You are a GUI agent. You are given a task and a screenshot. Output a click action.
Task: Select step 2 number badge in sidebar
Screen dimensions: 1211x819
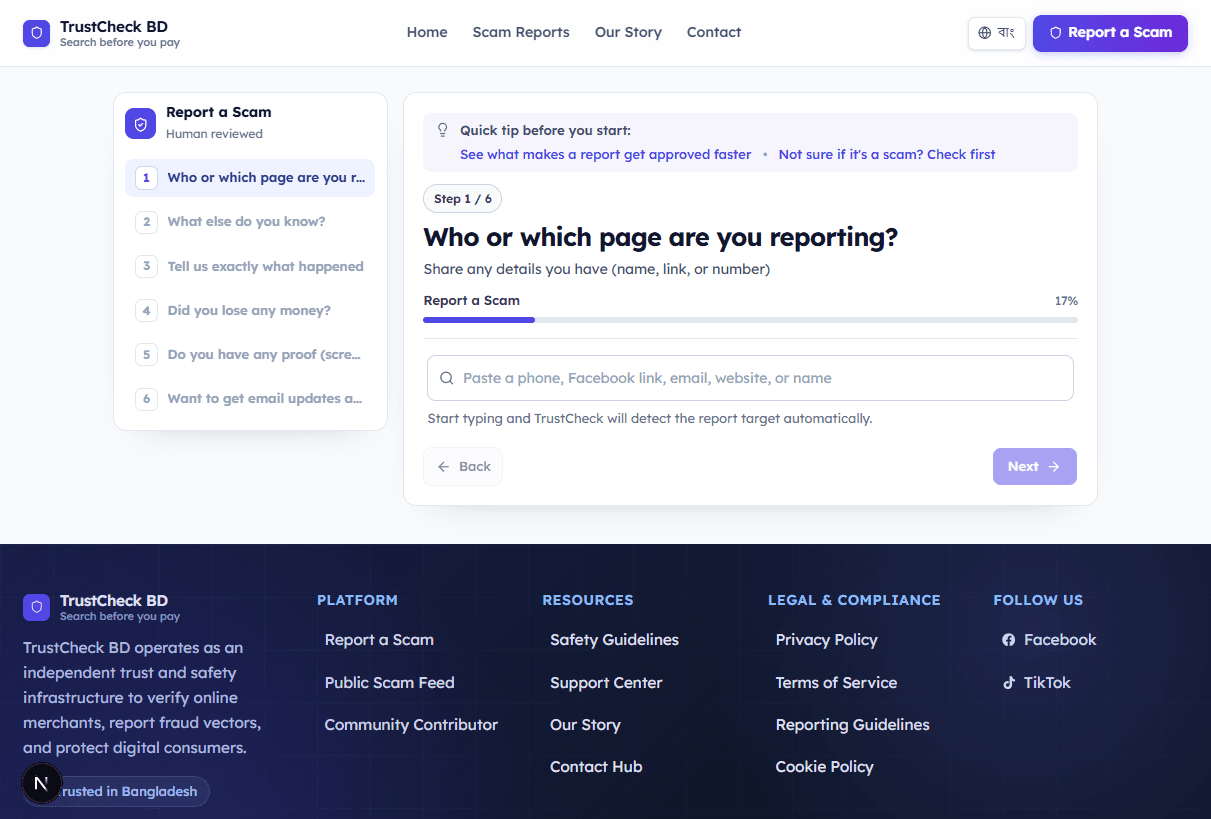coord(146,222)
